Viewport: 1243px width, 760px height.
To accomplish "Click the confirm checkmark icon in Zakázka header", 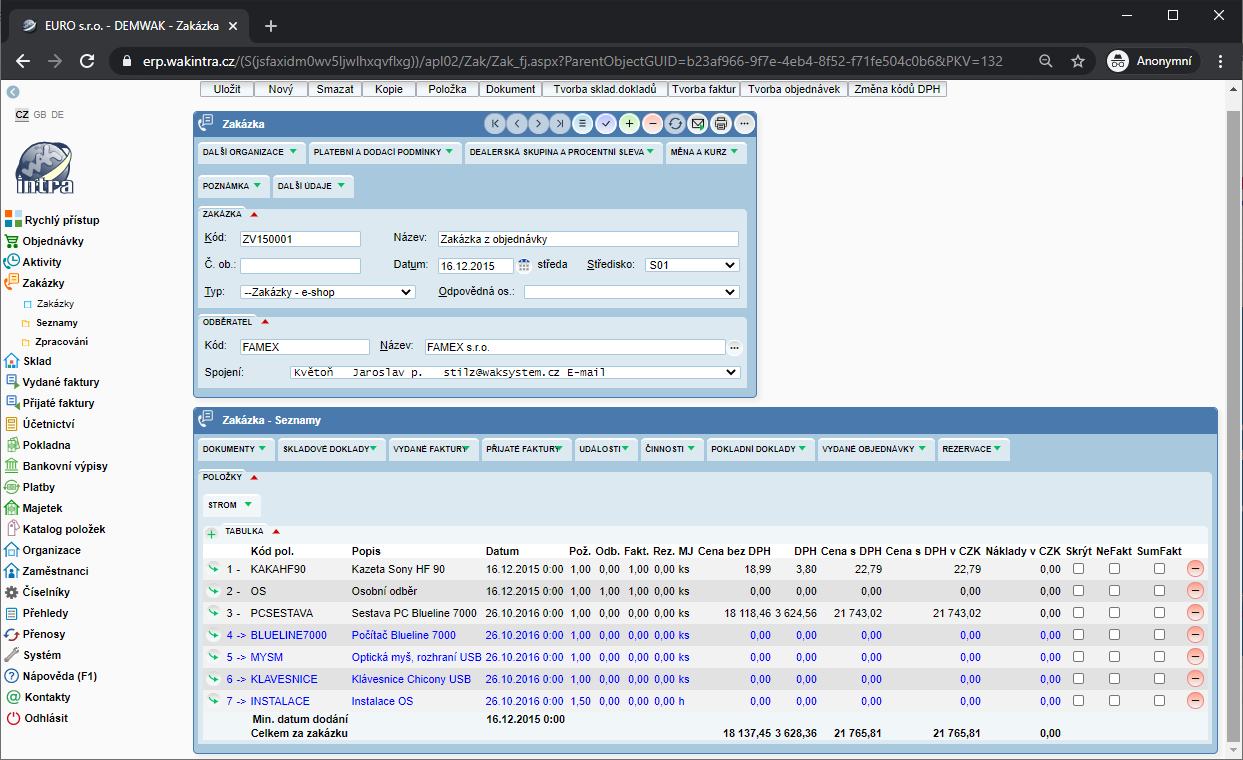I will (x=606, y=124).
